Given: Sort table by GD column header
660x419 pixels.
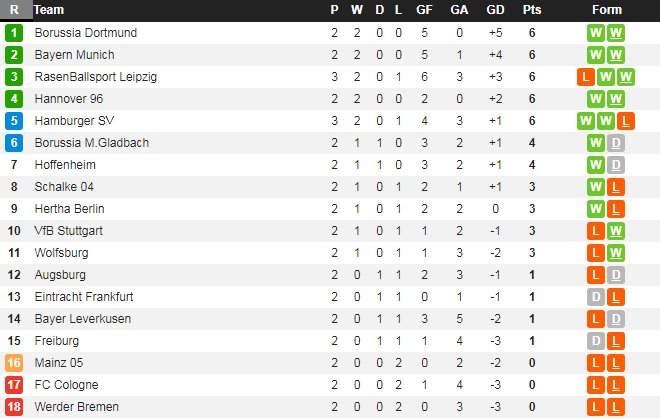Looking at the screenshot, I should point(495,10).
